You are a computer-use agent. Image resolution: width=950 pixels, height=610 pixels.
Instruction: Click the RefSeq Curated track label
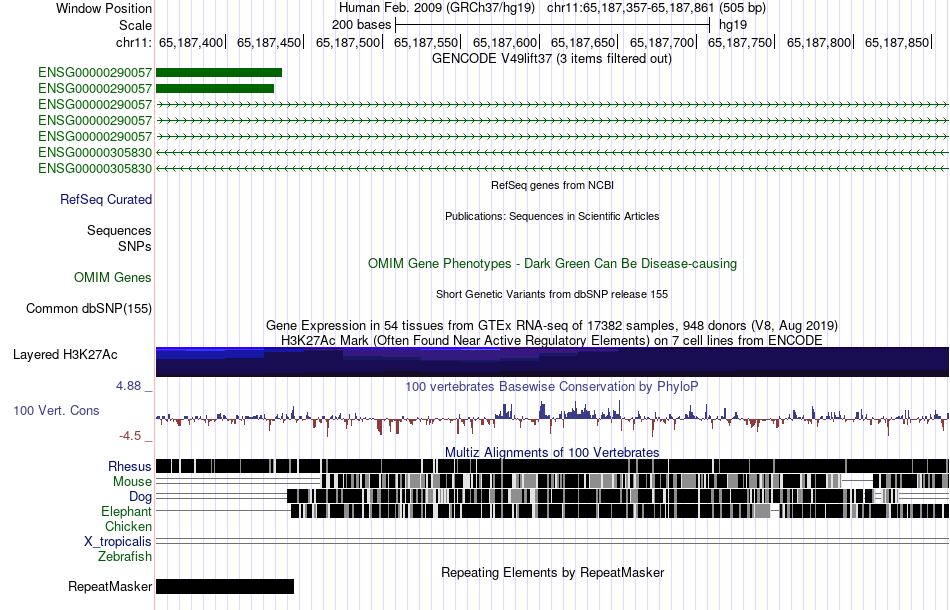coord(106,199)
